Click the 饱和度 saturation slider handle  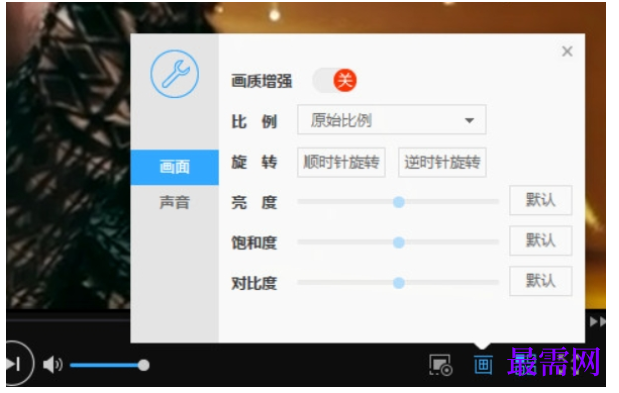pyautogui.click(x=399, y=242)
